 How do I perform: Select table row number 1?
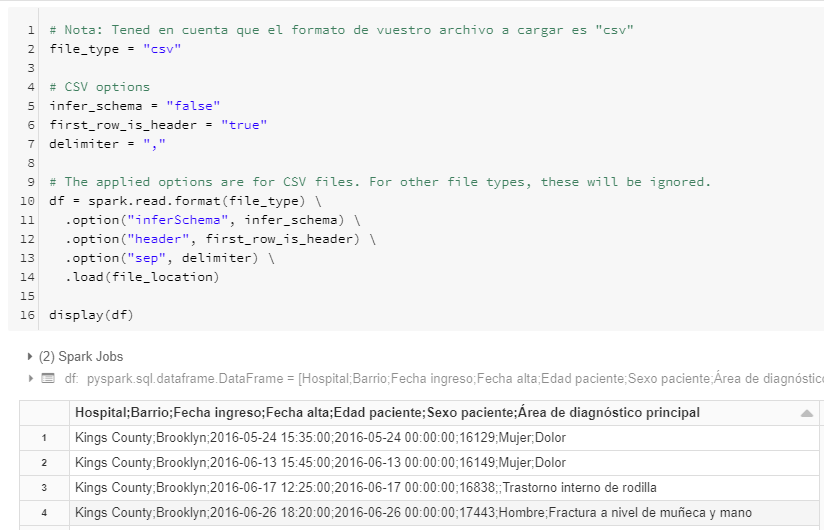click(x=44, y=438)
